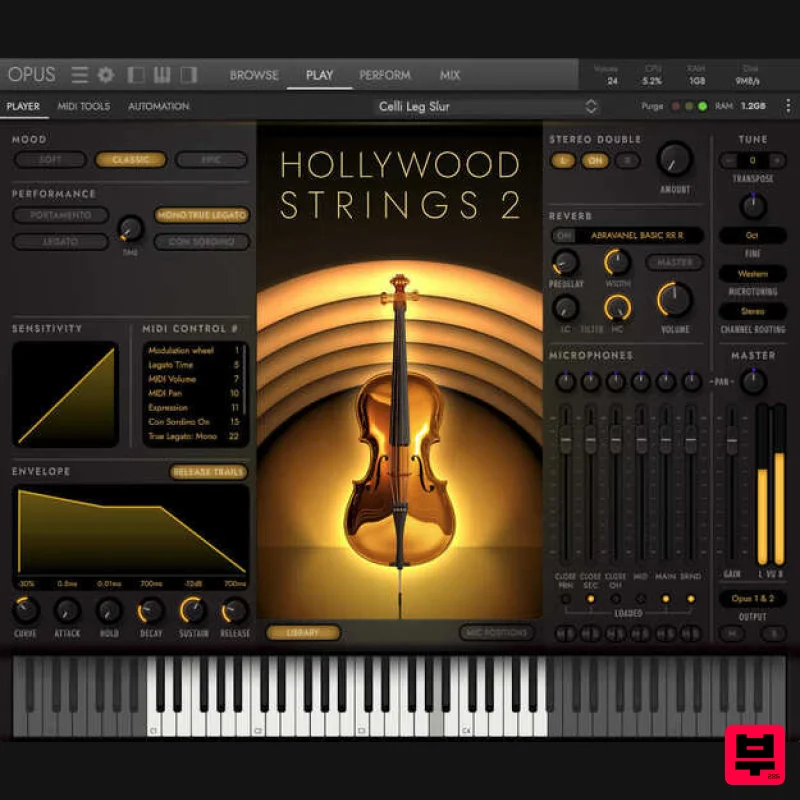Click the envelope Release knob
800x800 pixels.
click(x=235, y=610)
